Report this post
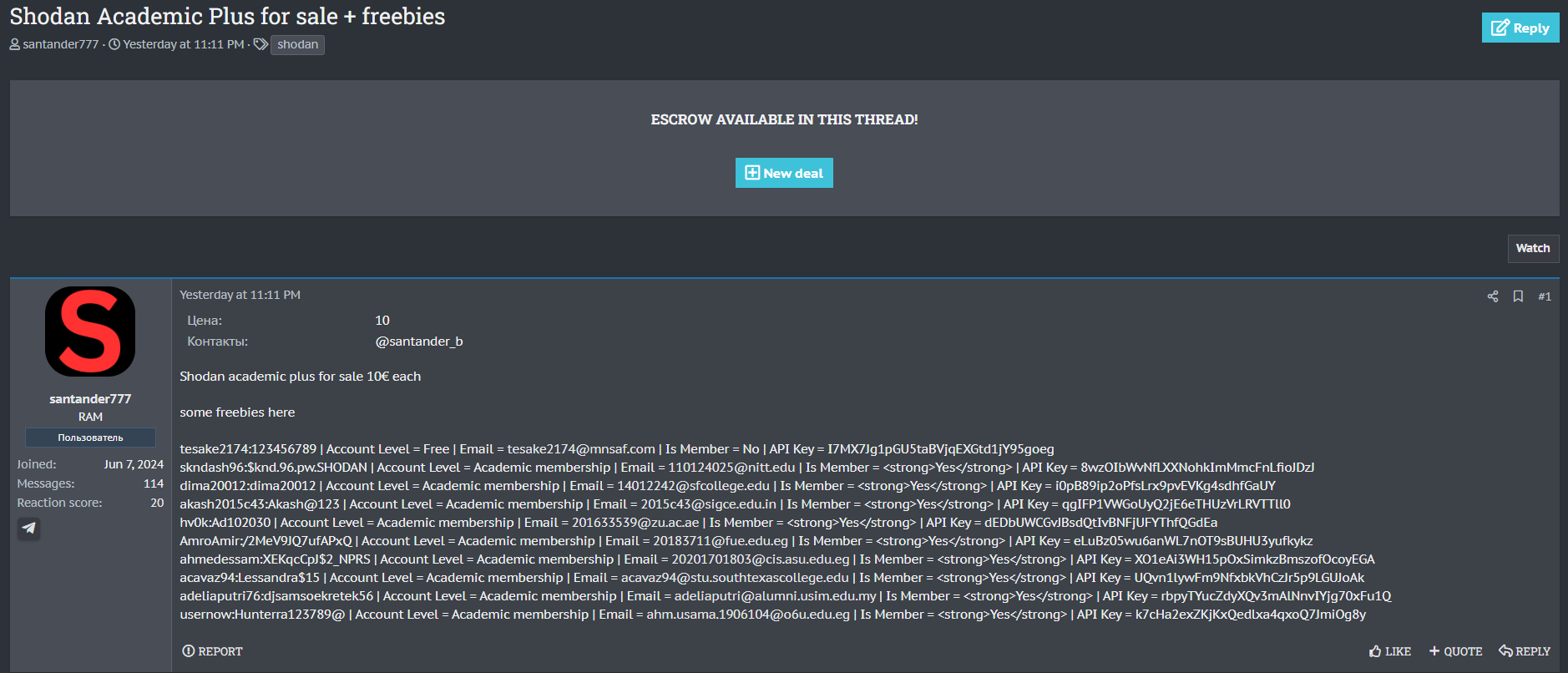The image size is (1568, 673). tap(213, 651)
